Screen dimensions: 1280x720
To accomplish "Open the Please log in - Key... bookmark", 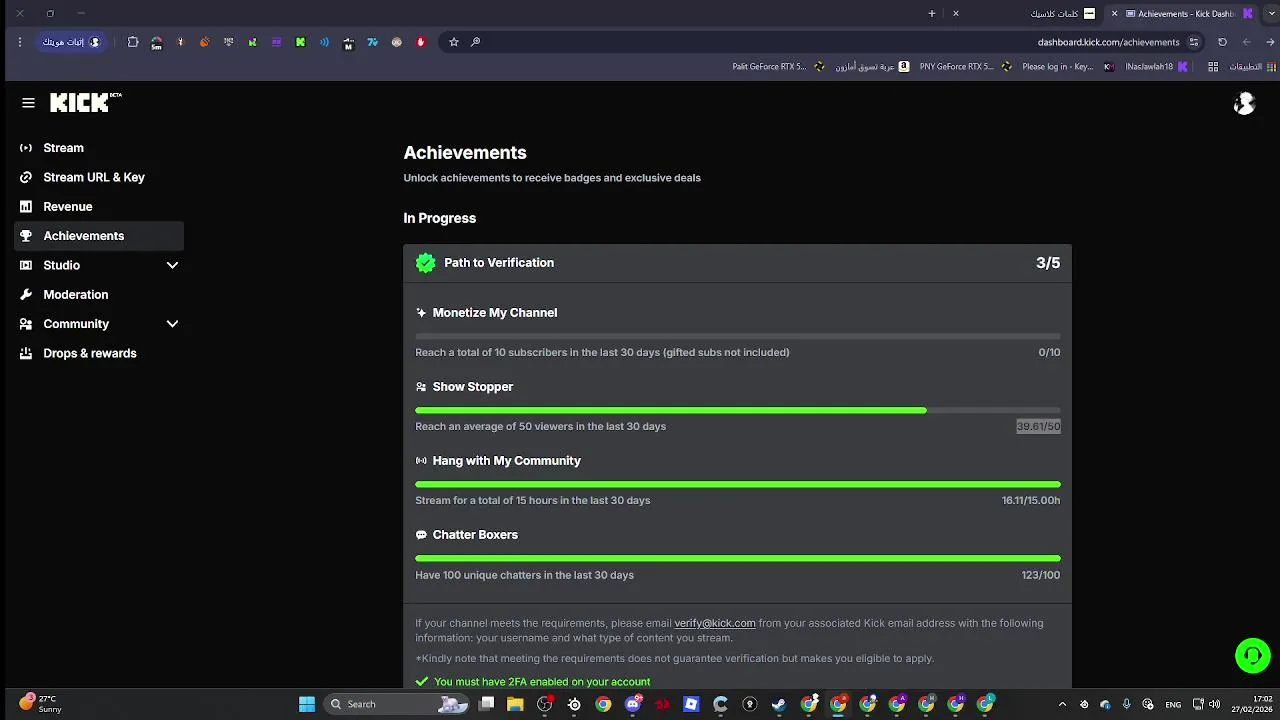I will (x=1067, y=67).
